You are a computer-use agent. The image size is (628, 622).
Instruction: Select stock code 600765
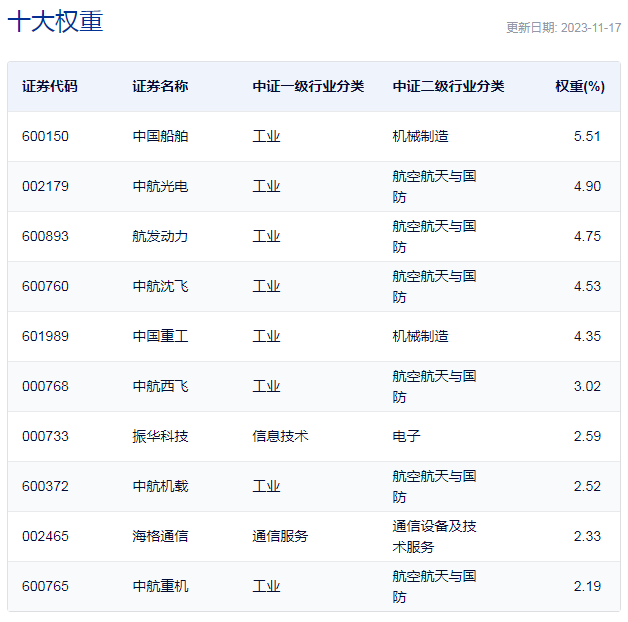point(45,586)
